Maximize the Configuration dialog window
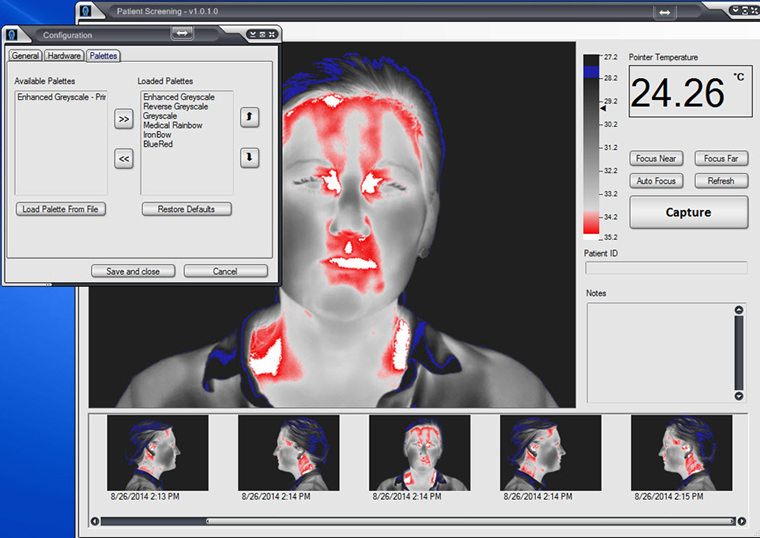 (262, 34)
